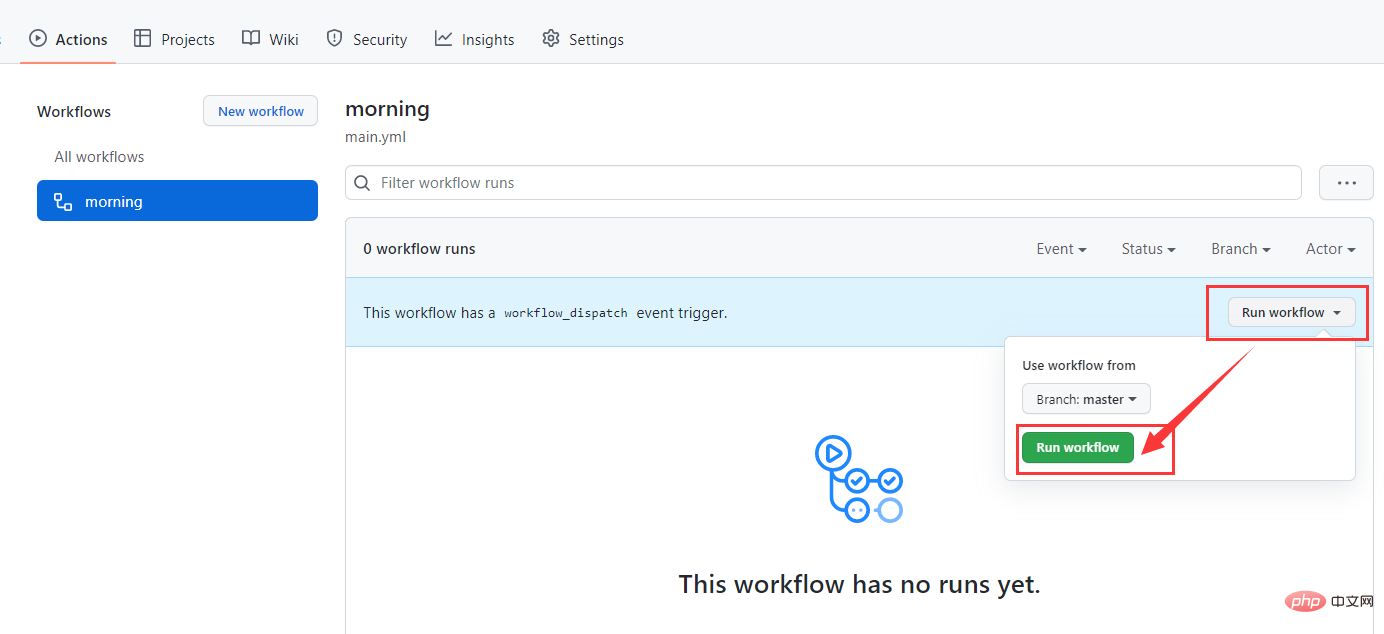Click the search magnifier icon
The image size is (1384, 634).
coord(362,183)
